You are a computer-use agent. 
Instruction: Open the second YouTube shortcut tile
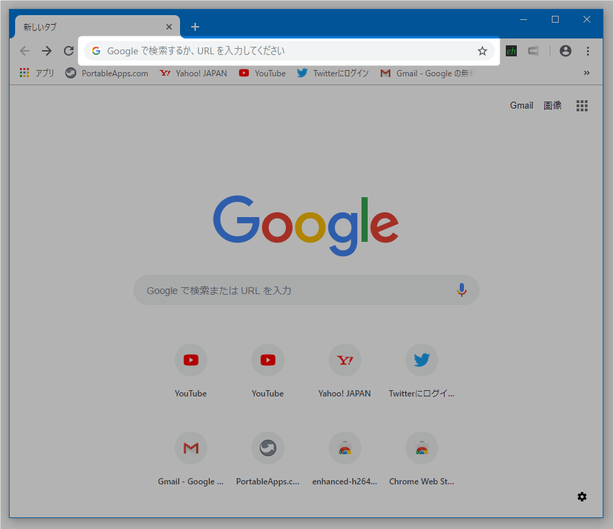tap(268, 369)
